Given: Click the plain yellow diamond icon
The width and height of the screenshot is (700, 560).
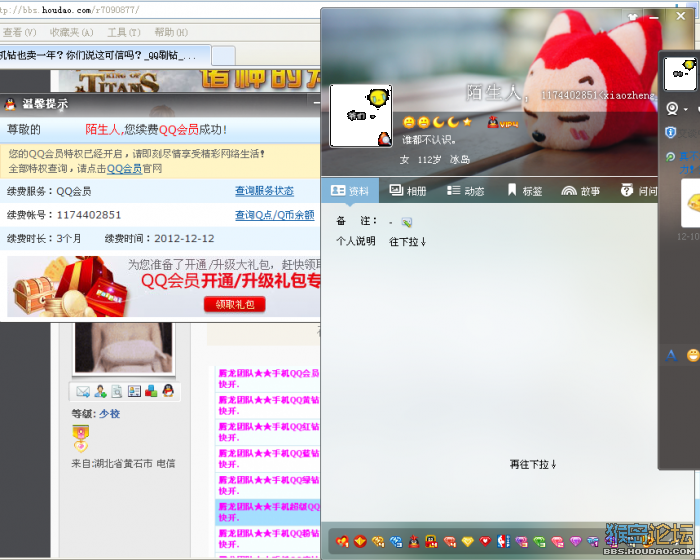Looking at the screenshot, I should (x=467, y=542).
